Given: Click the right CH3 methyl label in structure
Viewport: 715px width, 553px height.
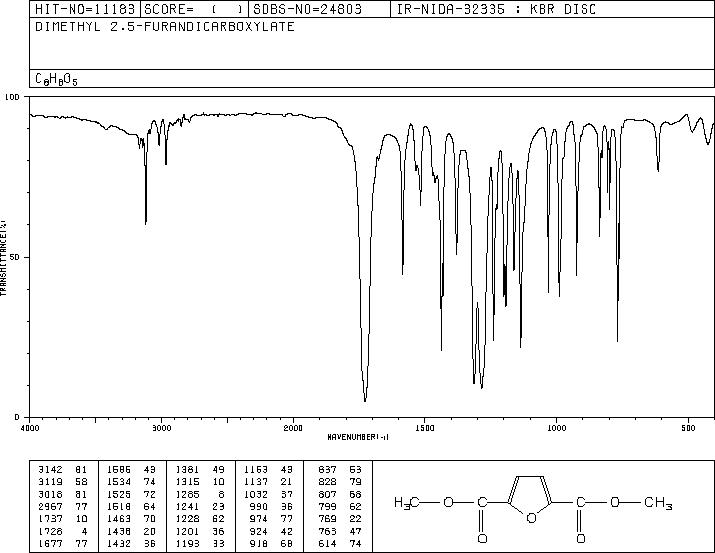Looking at the screenshot, I should coord(658,503).
